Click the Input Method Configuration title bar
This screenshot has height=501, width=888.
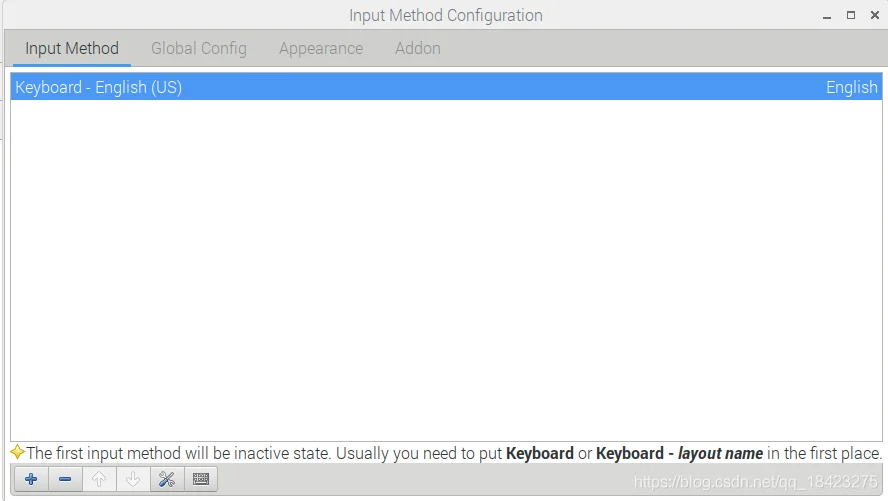point(446,15)
